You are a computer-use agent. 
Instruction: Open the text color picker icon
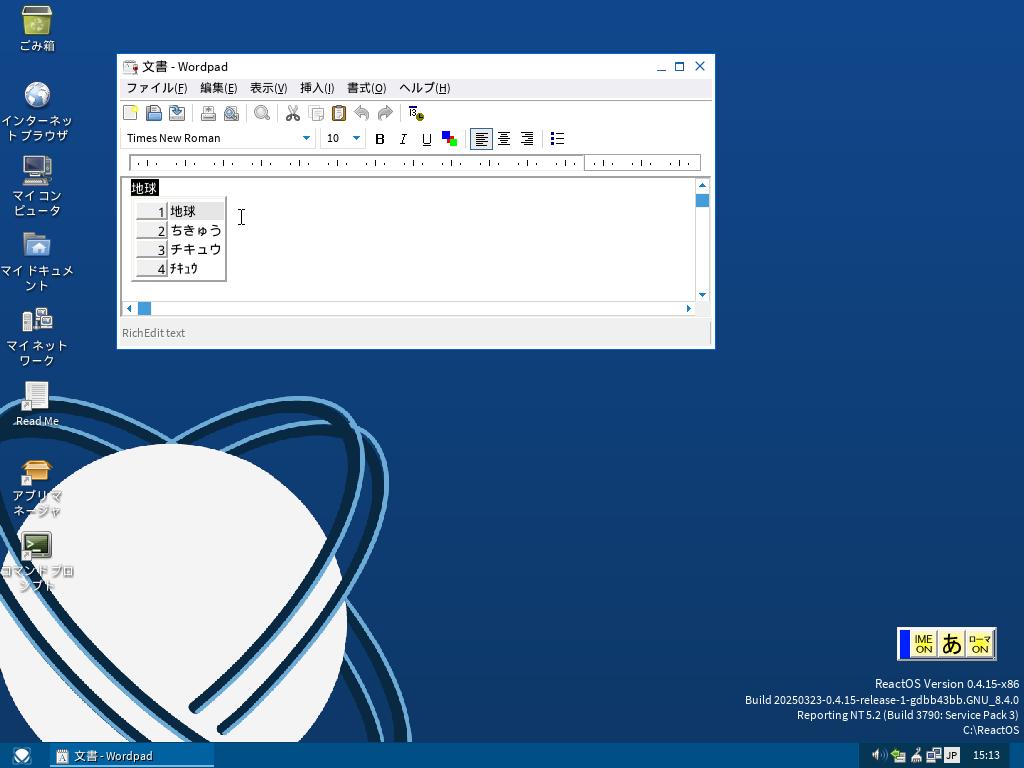tap(449, 139)
